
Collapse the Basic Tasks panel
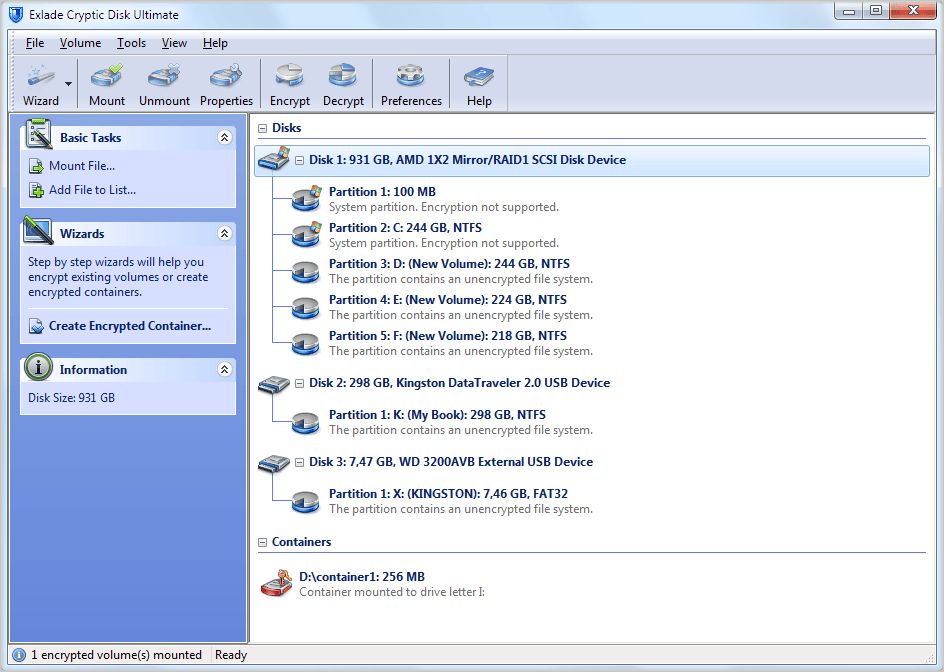[x=224, y=137]
